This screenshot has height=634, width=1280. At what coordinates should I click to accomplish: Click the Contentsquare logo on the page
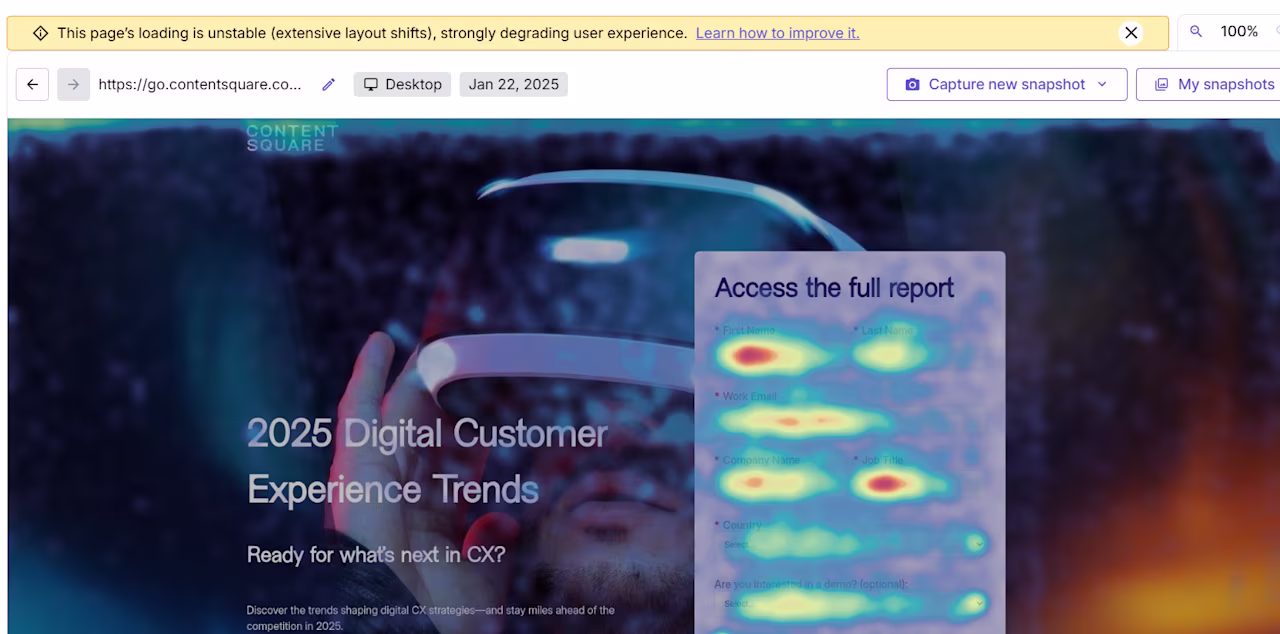(x=292, y=138)
